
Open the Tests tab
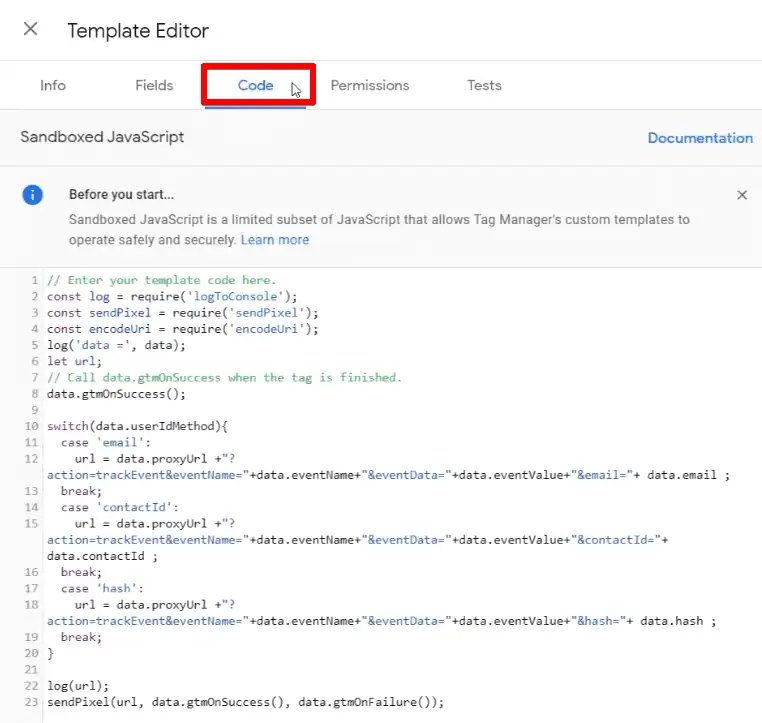pos(484,86)
